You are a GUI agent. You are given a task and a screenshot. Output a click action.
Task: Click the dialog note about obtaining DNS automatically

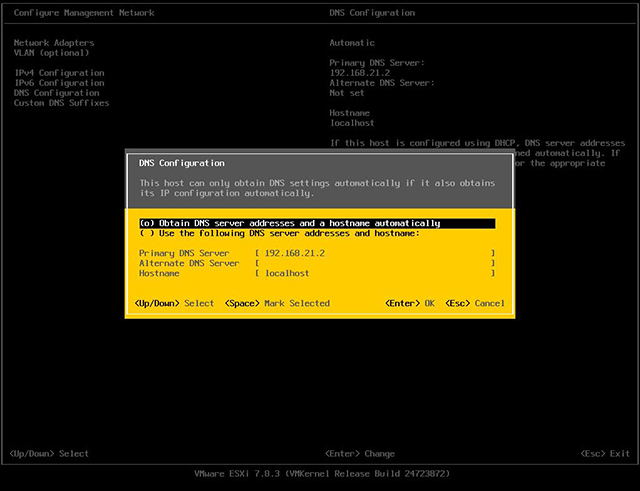coord(317,188)
